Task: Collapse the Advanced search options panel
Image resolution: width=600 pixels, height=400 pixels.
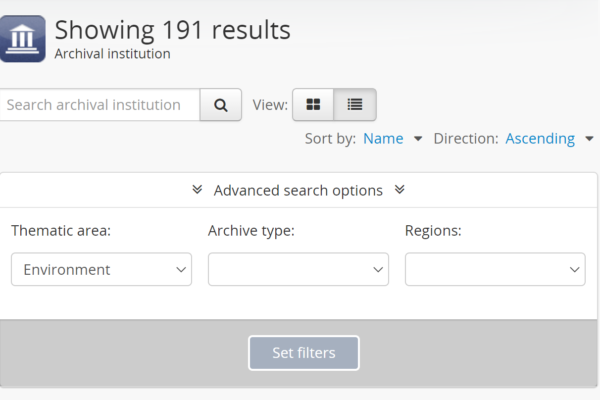Action: (x=298, y=190)
